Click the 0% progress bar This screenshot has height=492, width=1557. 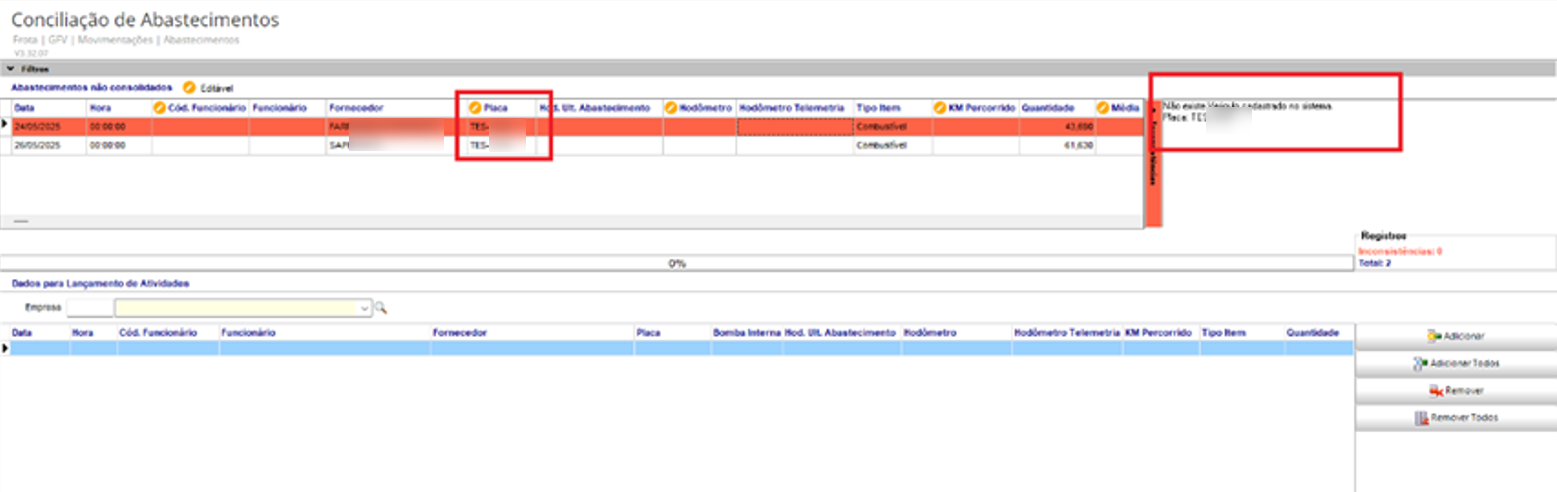[x=677, y=264]
